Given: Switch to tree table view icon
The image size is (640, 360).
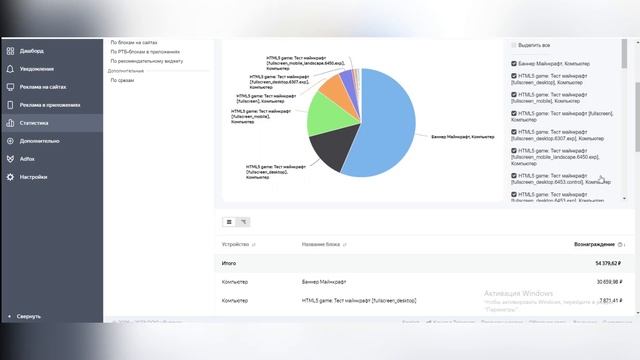Looking at the screenshot, I should pos(243,222).
